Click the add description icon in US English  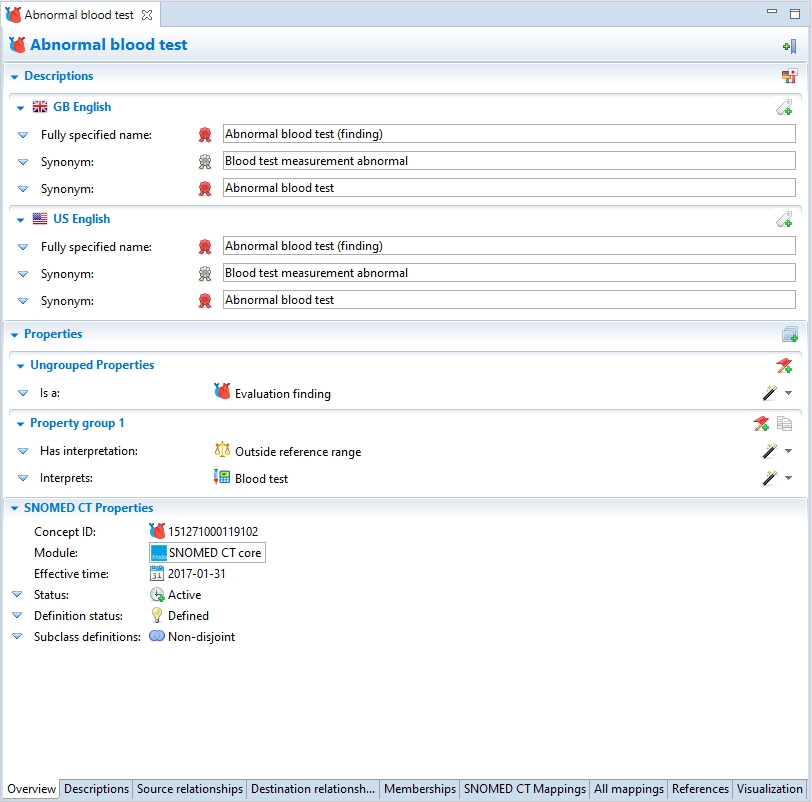tap(785, 220)
